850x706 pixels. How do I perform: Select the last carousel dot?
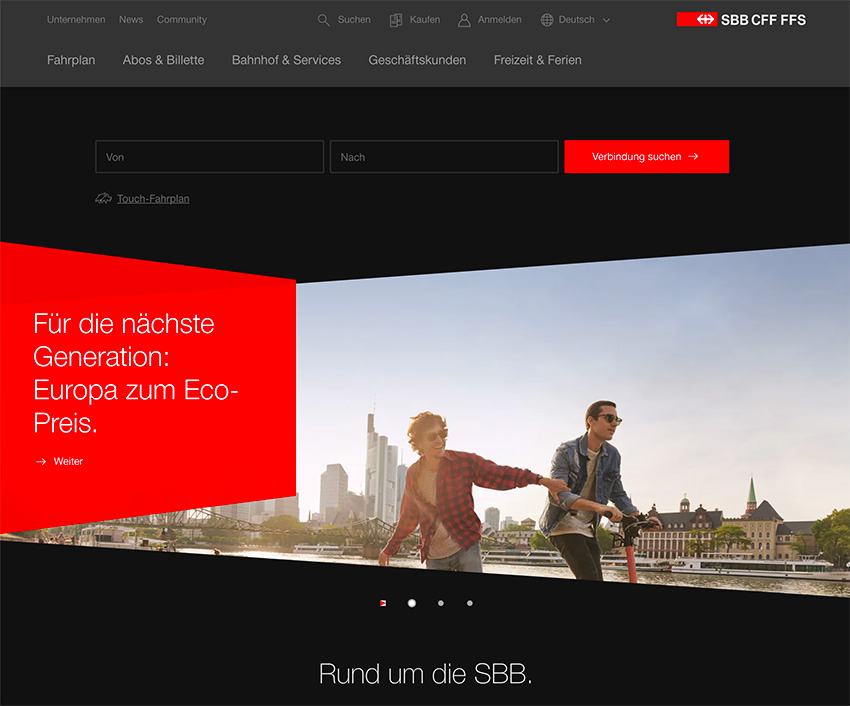pos(470,603)
